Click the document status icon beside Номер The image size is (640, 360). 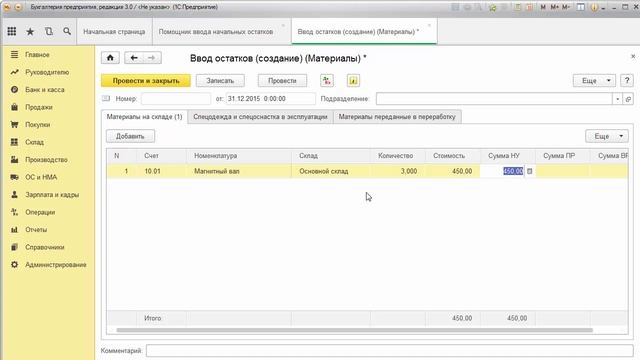(106, 98)
